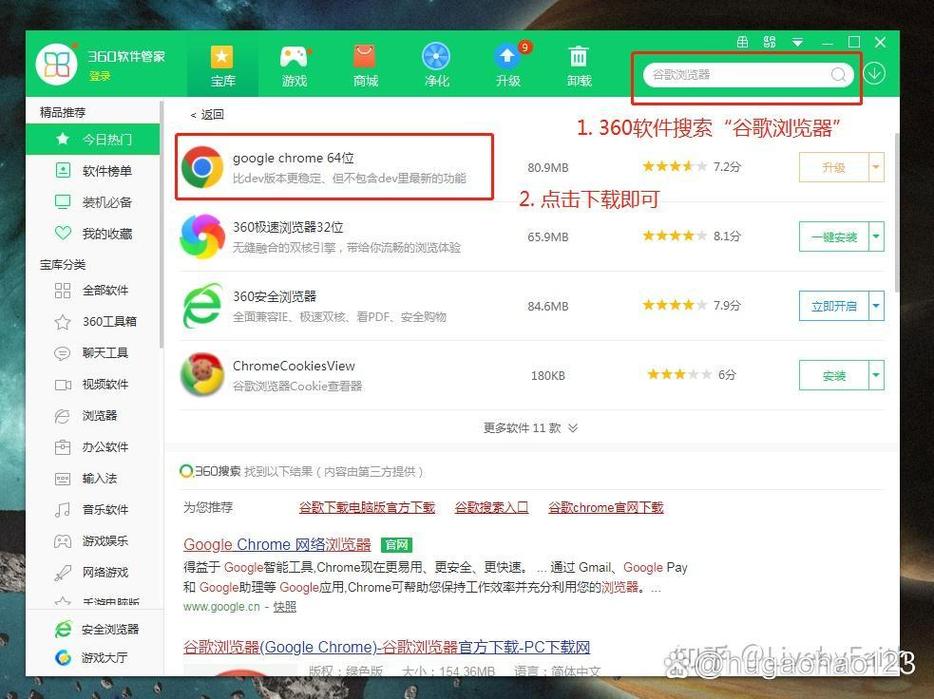Image resolution: width=934 pixels, height=699 pixels.
Task: Click the search magnifier icon
Action: tap(838, 75)
